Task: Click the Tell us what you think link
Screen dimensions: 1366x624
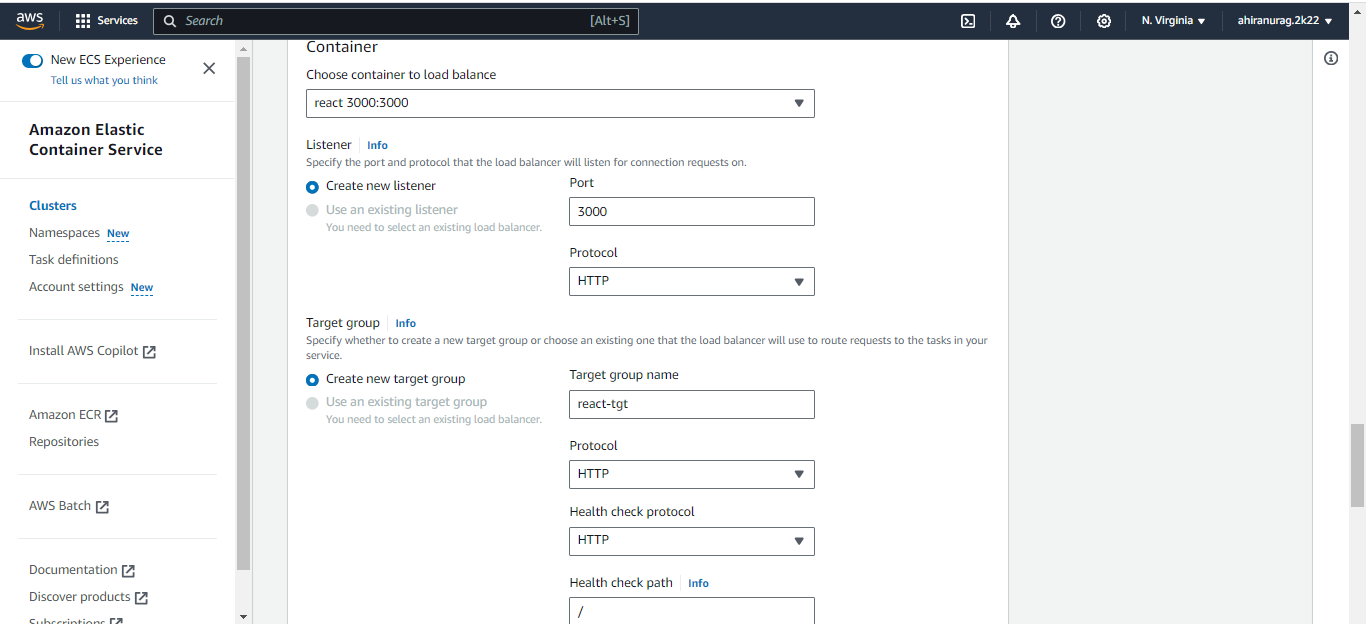Action: tap(104, 81)
